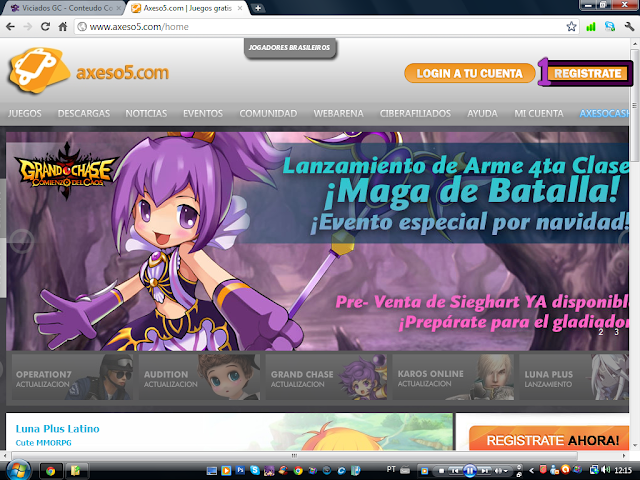Image resolution: width=640 pixels, height=480 pixels.
Task: Open the Ayuda menu
Action: (482, 113)
